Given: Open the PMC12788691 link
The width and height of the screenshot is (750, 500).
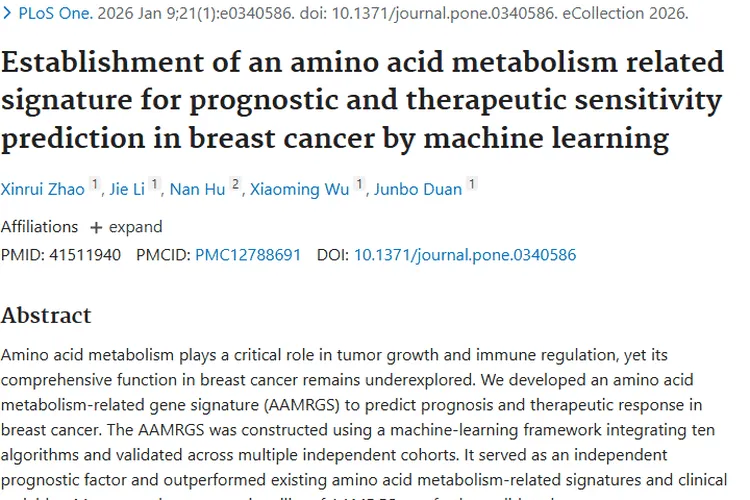Looking at the screenshot, I should (247, 255).
